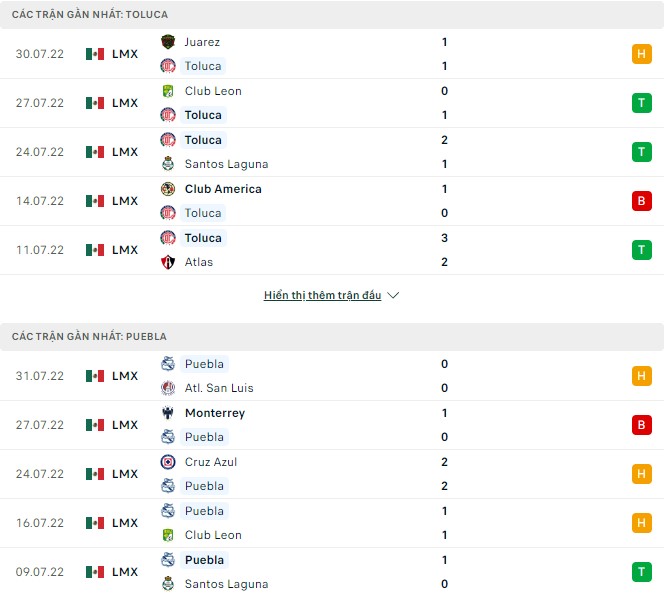Viewport: 670px width, 598px height.
Task: Open the Club America team name link
Action: tap(223, 189)
